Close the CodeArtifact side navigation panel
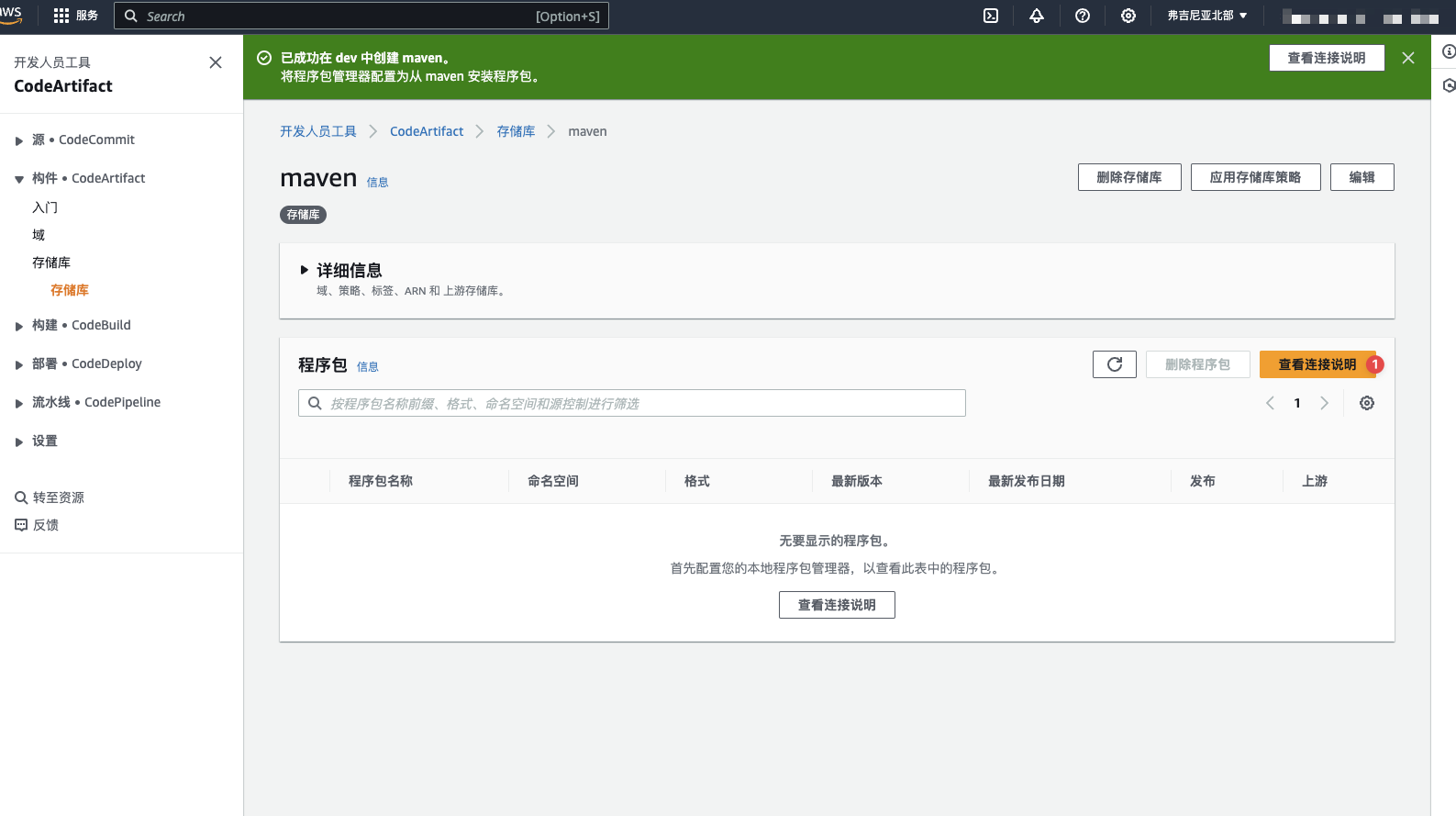This screenshot has width=1456, height=816. 216,62
